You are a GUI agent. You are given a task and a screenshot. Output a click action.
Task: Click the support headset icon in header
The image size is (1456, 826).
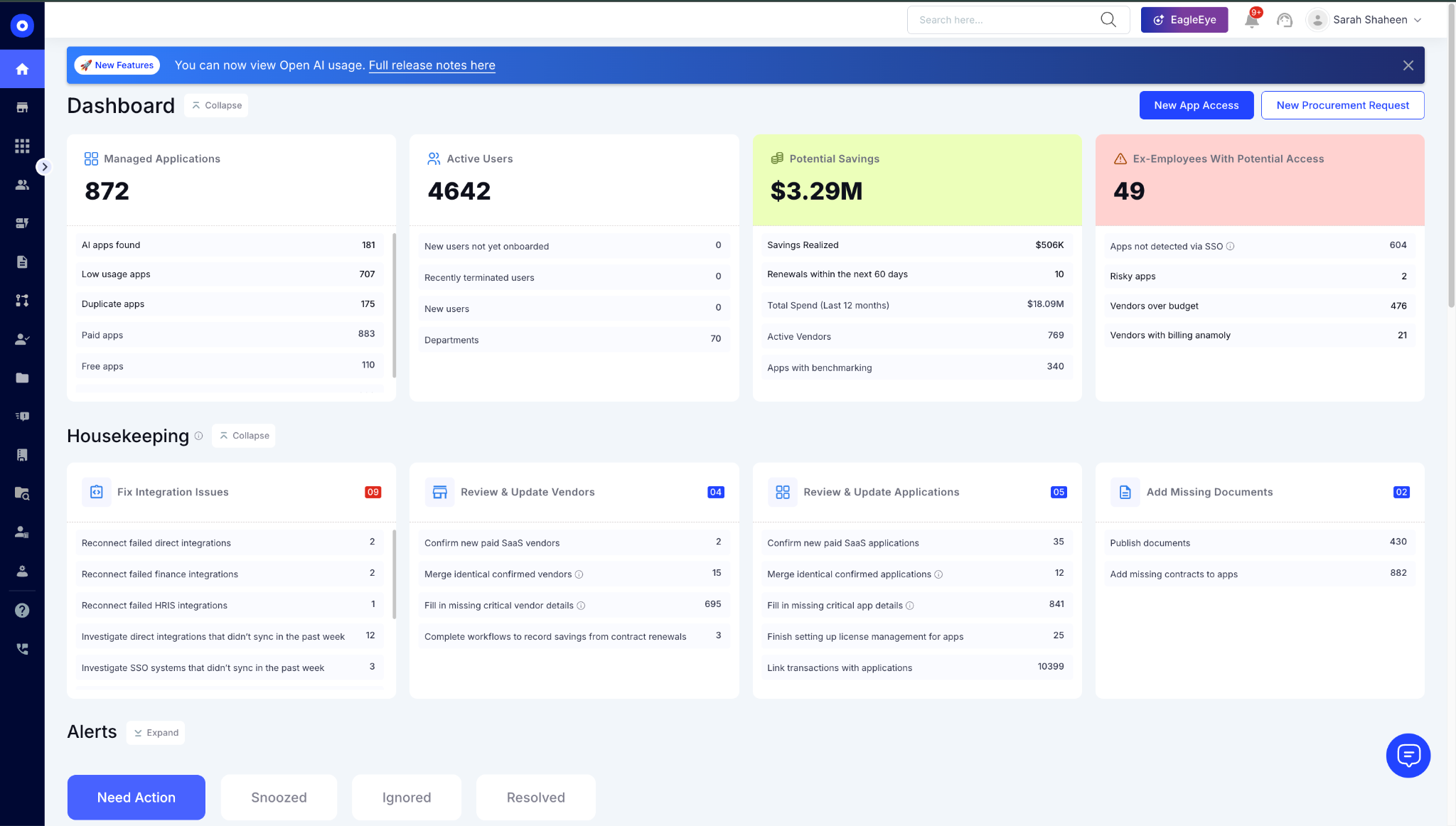[1284, 20]
